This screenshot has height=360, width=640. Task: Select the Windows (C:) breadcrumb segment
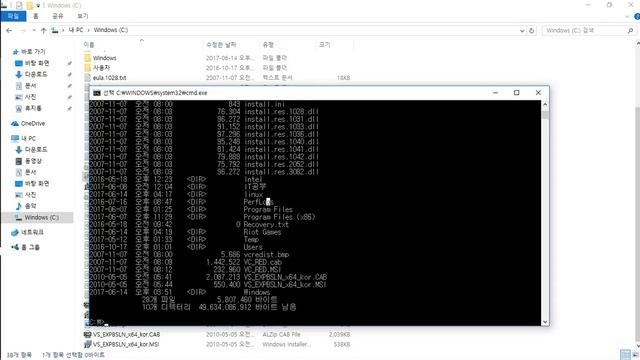(x=111, y=30)
